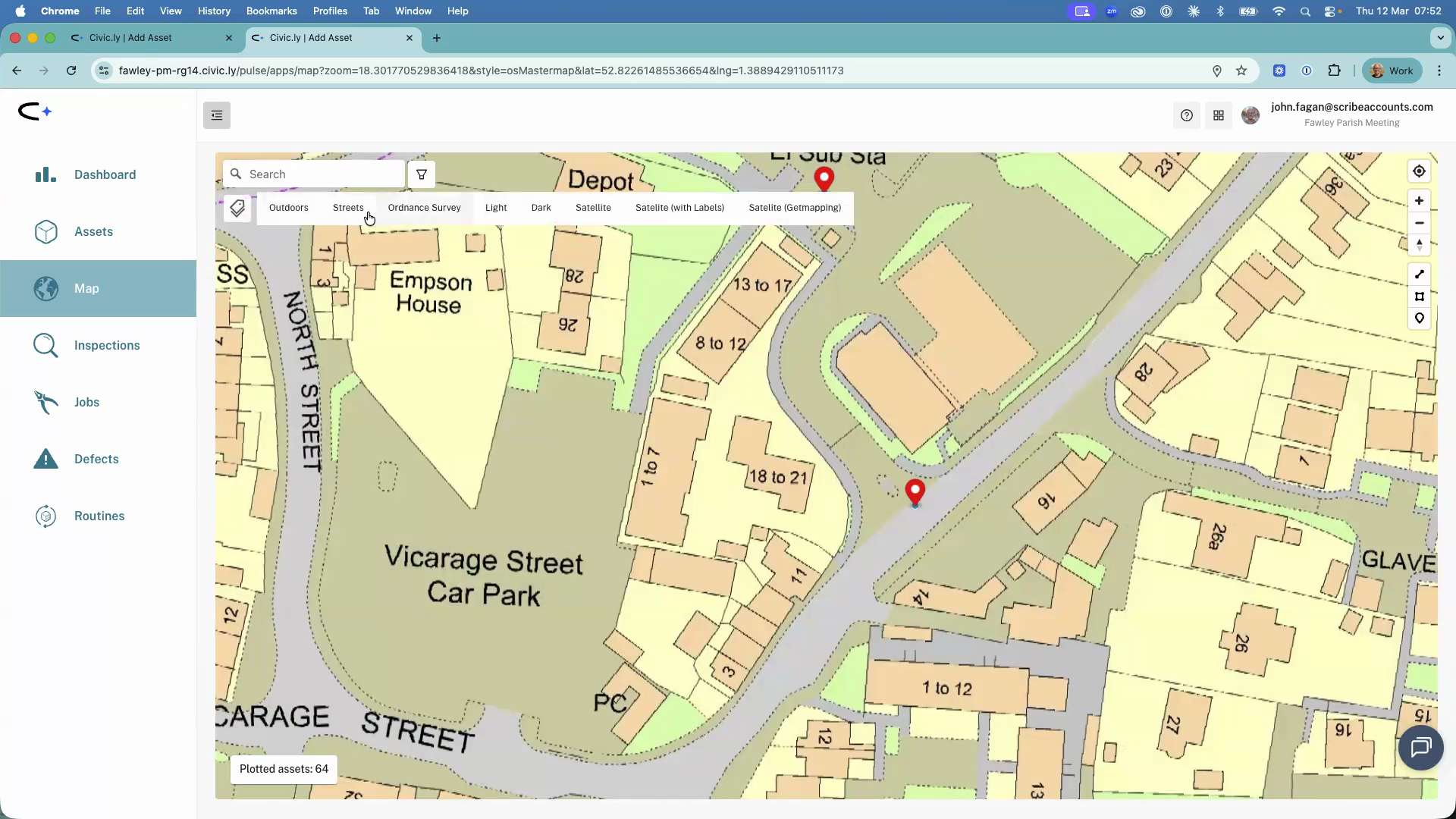Open the Bookmarks menu in menu bar
This screenshot has width=1456, height=819.
[x=271, y=11]
